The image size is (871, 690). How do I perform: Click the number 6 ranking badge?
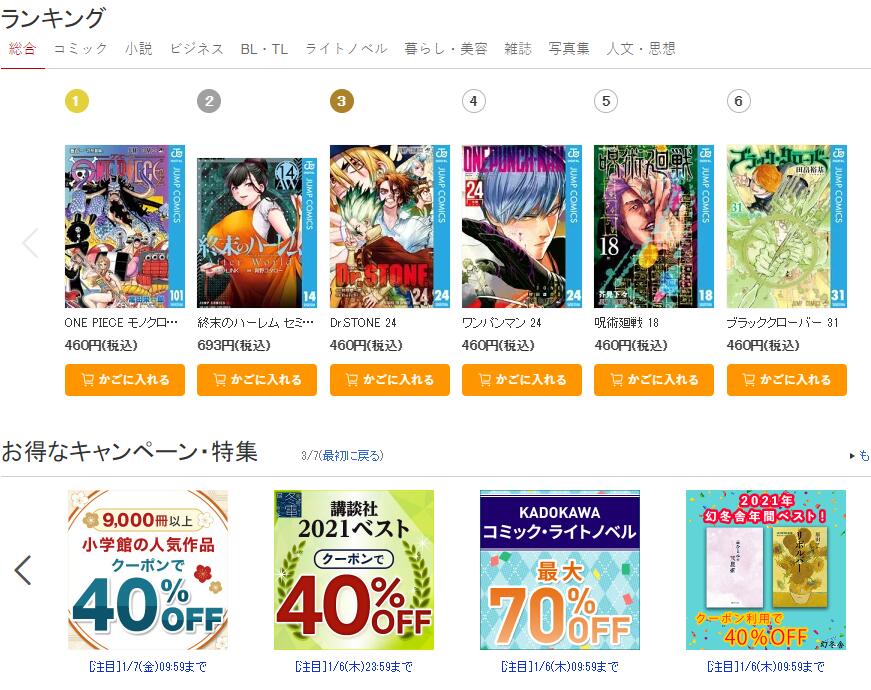point(739,101)
